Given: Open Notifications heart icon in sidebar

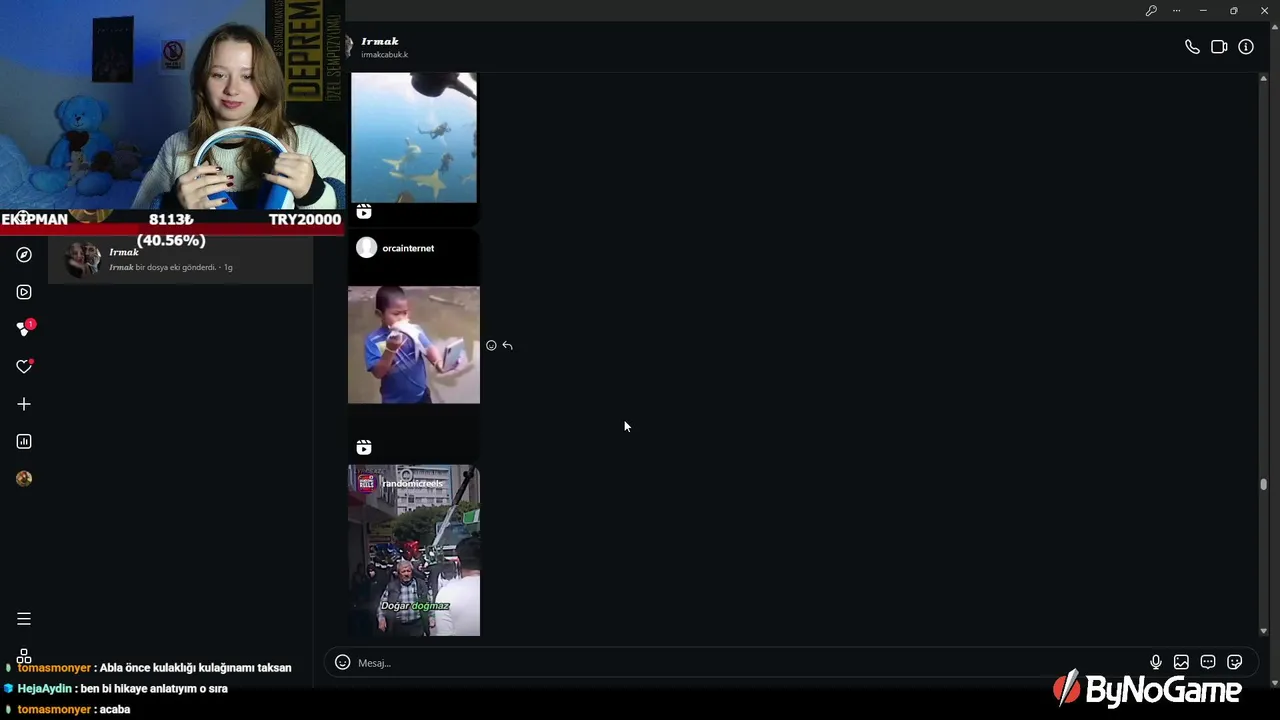Looking at the screenshot, I should pos(24,367).
